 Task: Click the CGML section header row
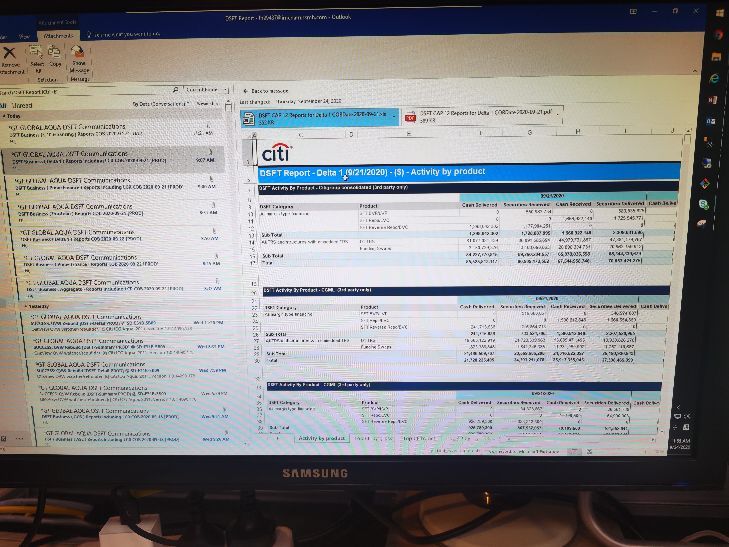(x=466, y=290)
